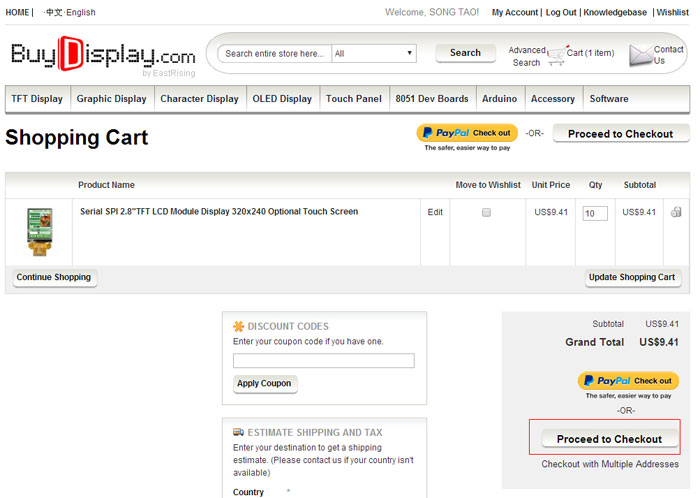Open the 8051 Dev Boards menu
Screen dimensions: 700x498
pos(432,99)
